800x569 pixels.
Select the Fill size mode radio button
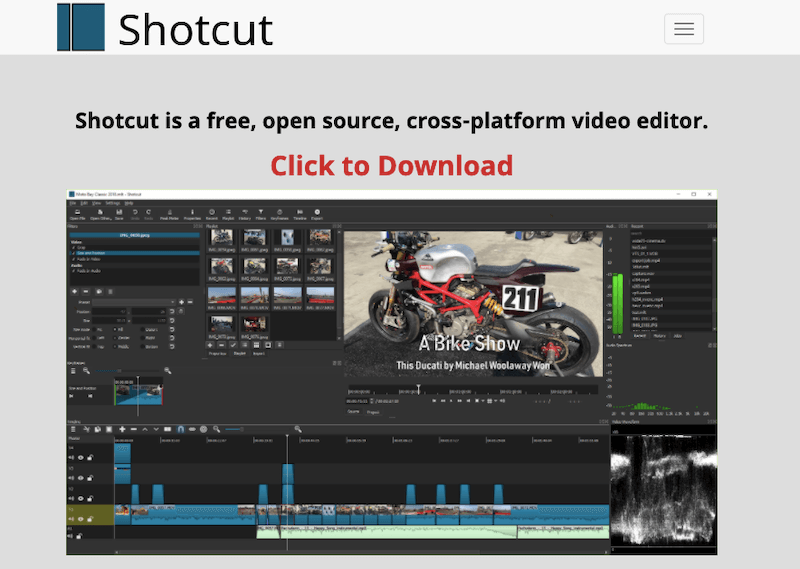[x=115, y=329]
